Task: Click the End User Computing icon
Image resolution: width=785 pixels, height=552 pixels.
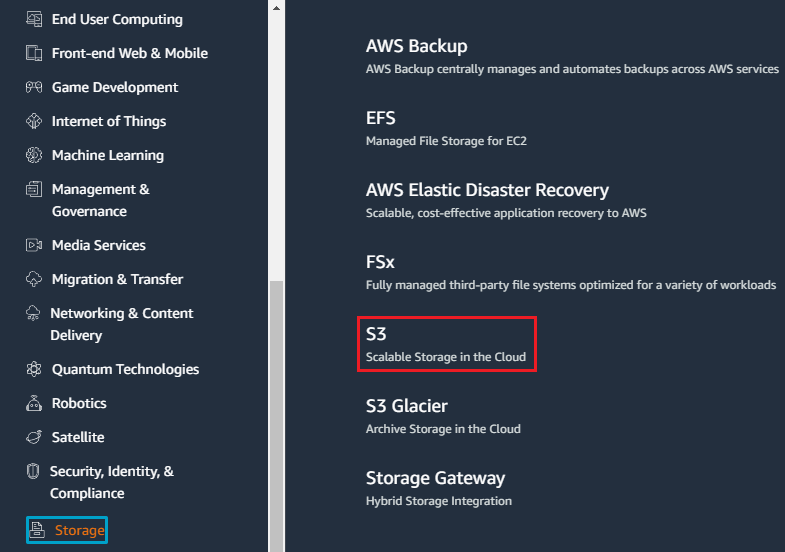Action: pyautogui.click(x=34, y=19)
